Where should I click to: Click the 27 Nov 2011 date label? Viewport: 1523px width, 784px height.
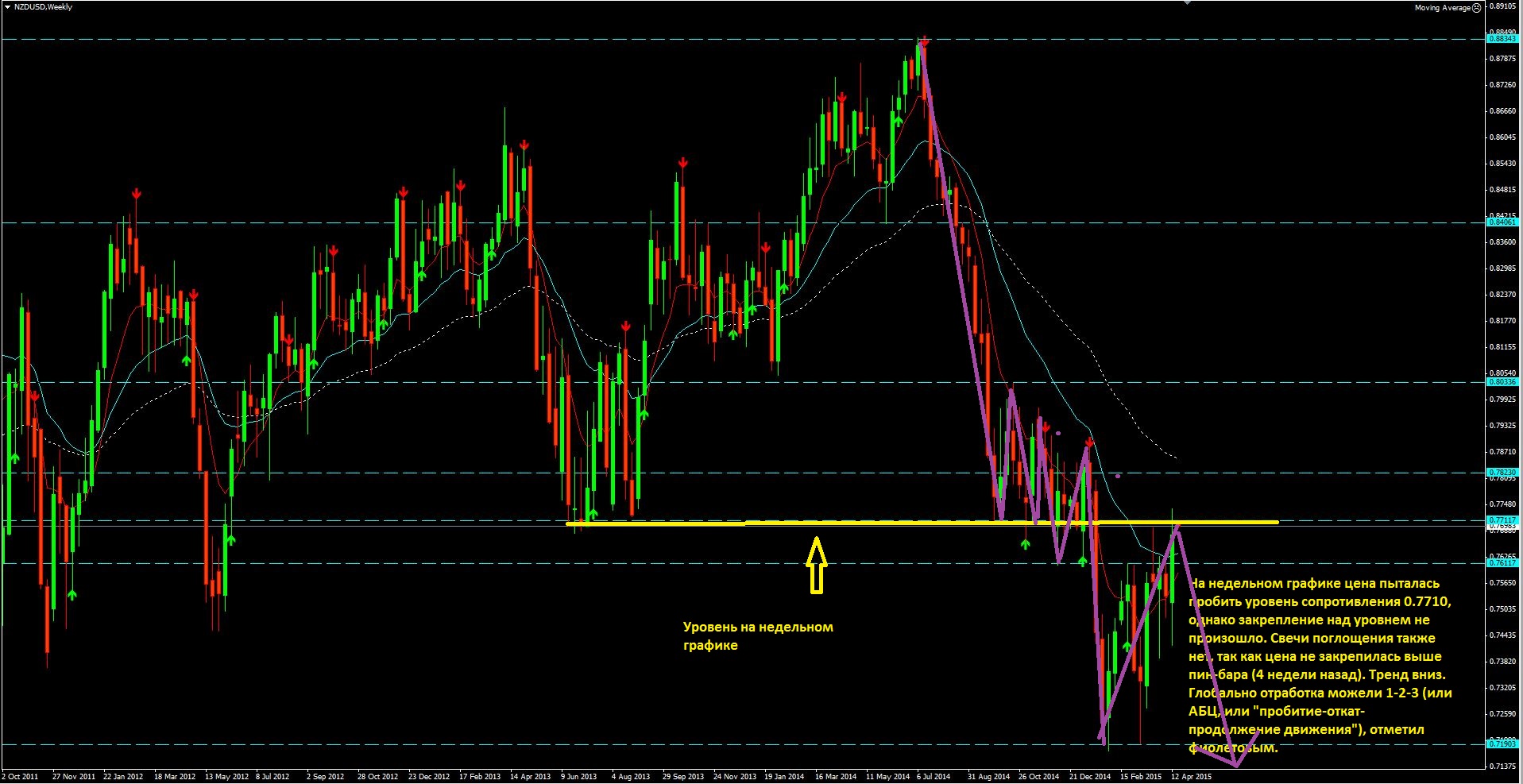[73, 777]
